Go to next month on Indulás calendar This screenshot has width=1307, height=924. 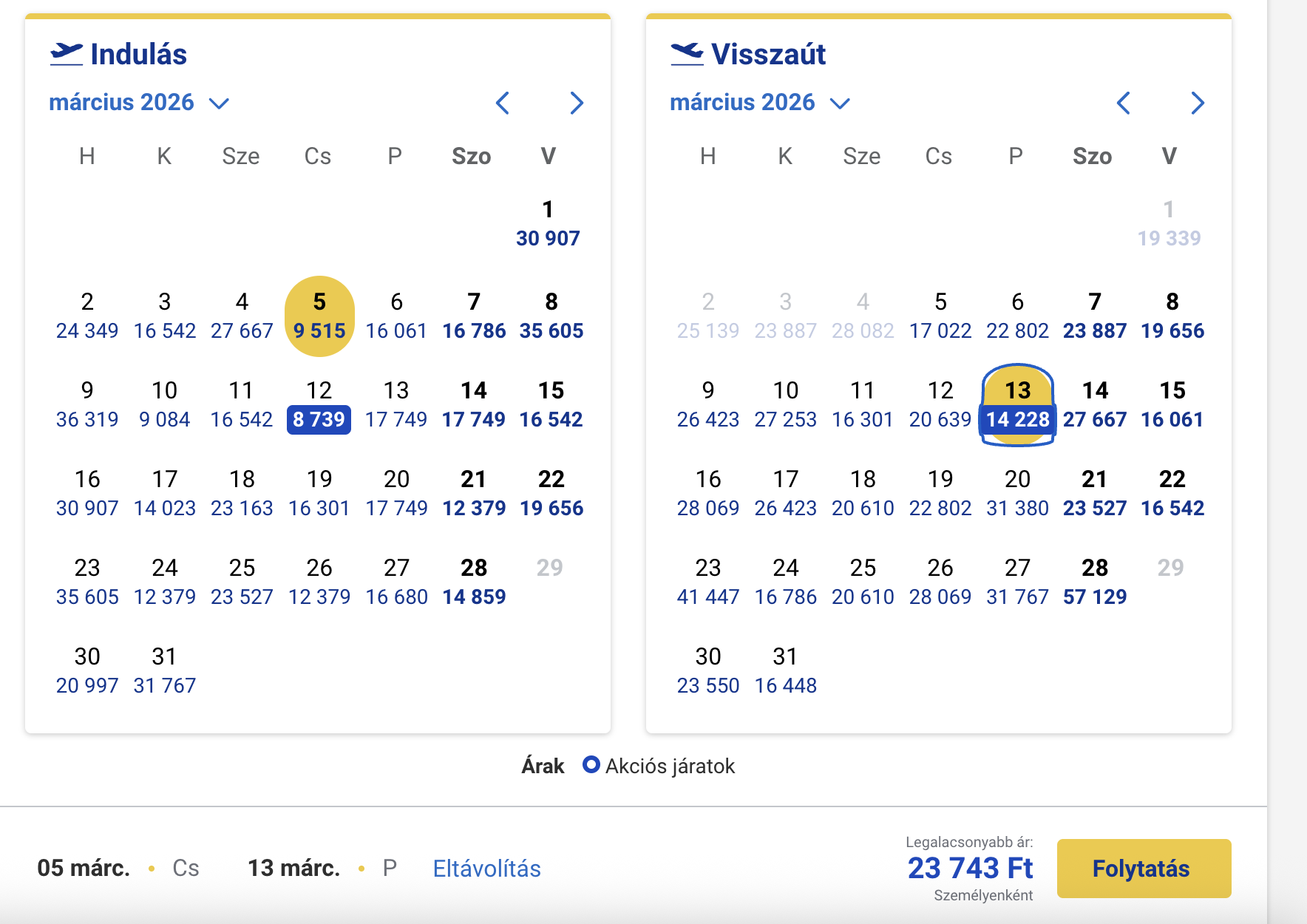[577, 103]
